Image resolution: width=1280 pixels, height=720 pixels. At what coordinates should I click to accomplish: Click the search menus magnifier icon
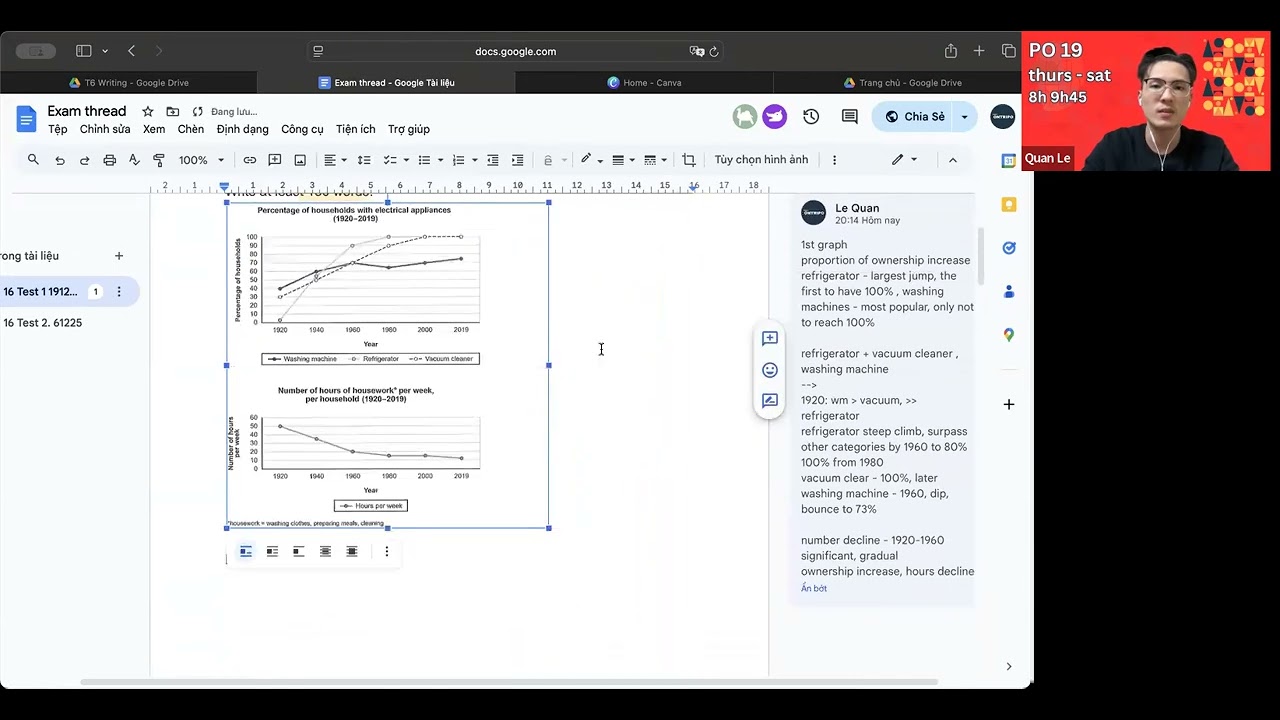coord(33,160)
